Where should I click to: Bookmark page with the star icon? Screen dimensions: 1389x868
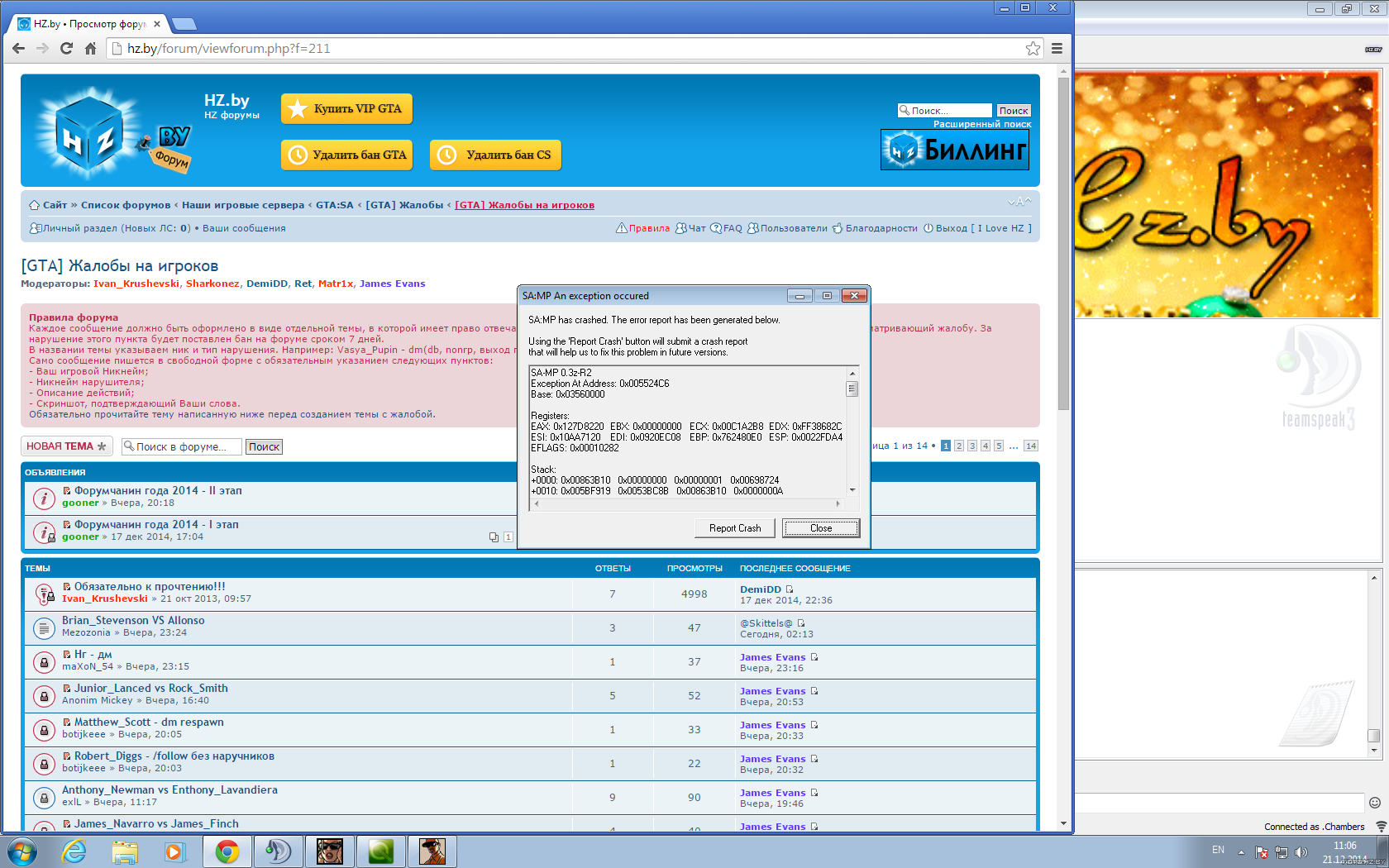1033,49
